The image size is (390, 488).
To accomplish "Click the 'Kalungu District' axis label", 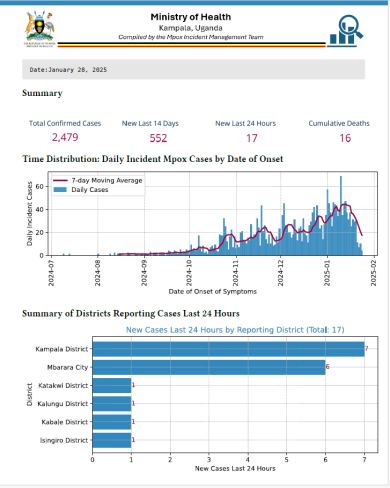I will click(63, 404).
